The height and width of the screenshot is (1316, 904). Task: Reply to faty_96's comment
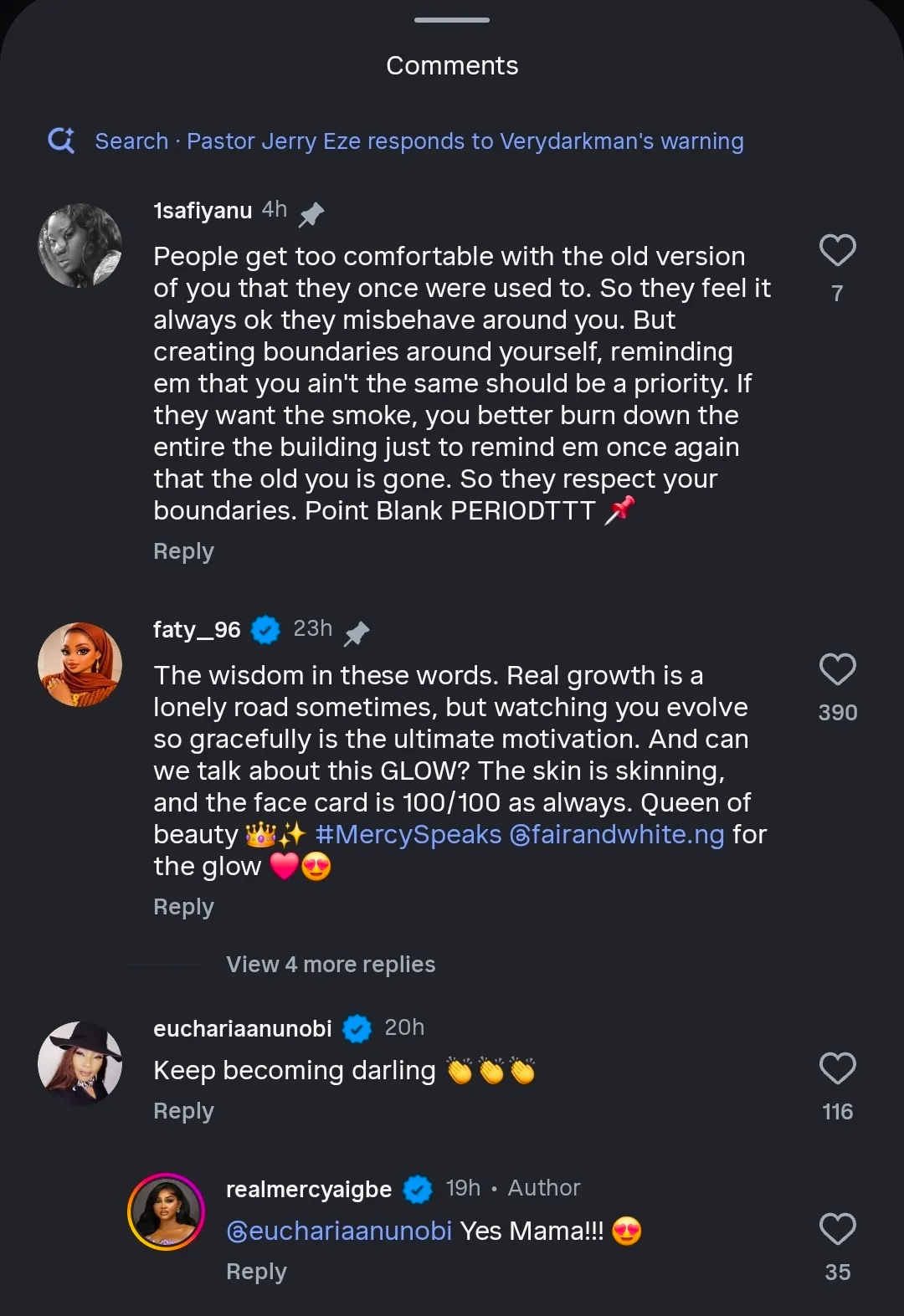click(x=183, y=907)
